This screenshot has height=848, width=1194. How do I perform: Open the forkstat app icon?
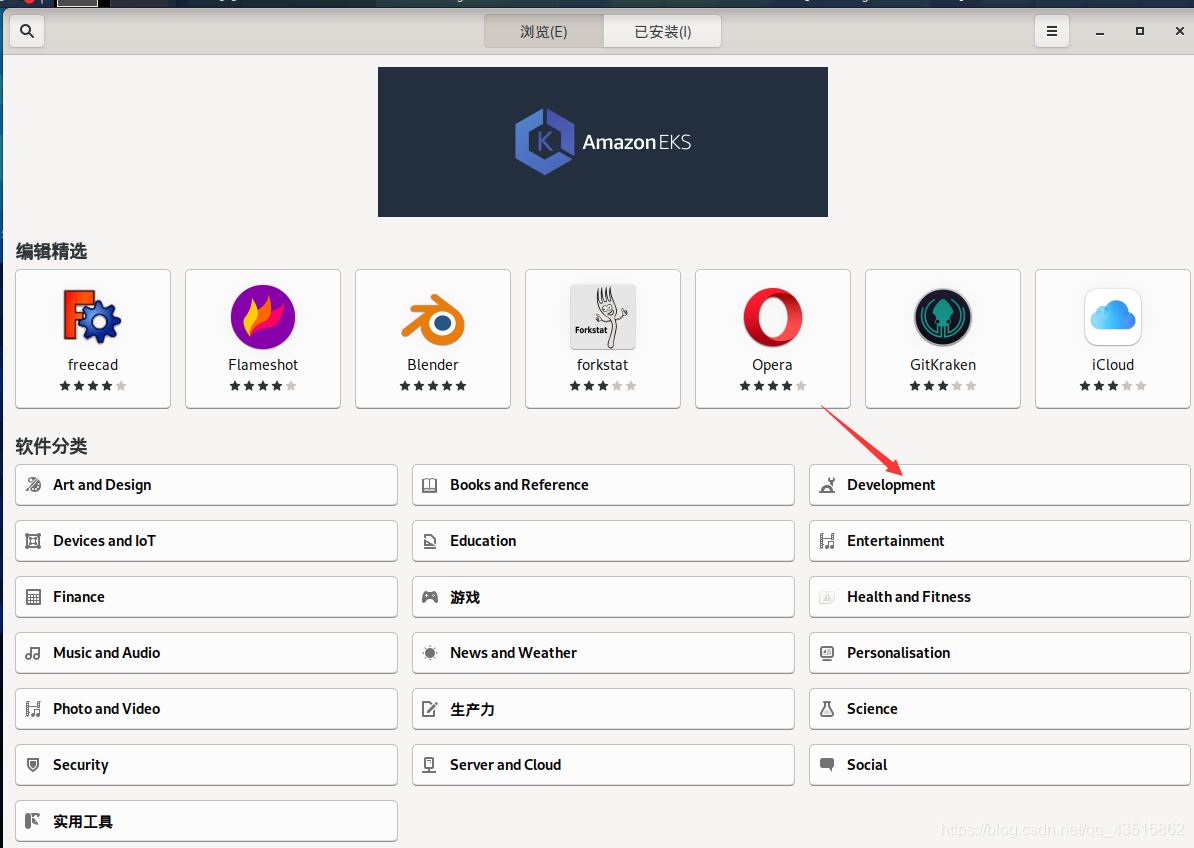[x=602, y=317]
